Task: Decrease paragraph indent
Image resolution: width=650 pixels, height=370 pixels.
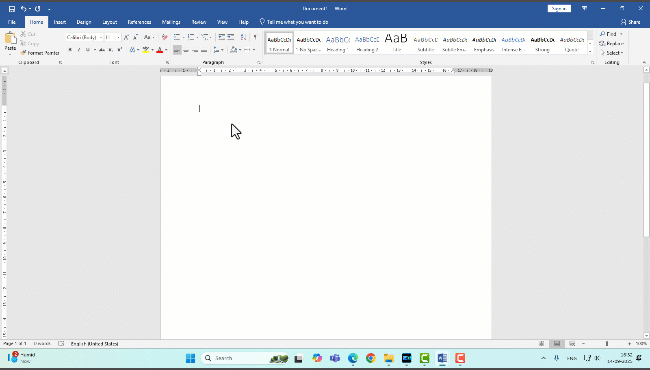Action: [x=221, y=37]
